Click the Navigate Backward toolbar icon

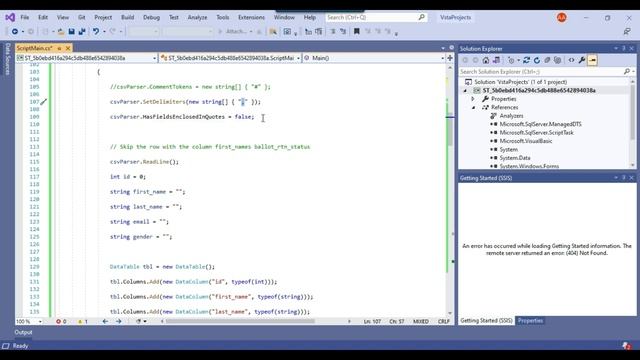tap(15, 31)
